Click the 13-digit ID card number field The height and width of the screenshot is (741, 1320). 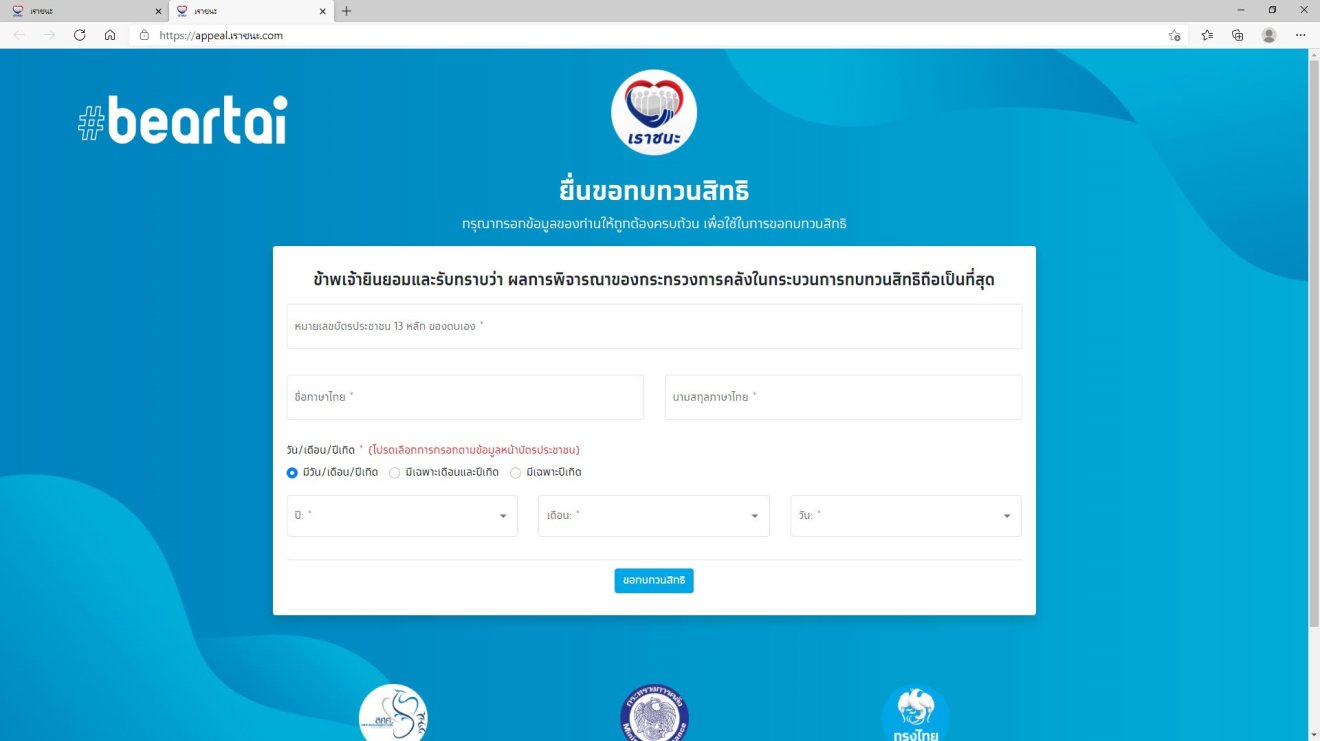pyautogui.click(x=654, y=326)
